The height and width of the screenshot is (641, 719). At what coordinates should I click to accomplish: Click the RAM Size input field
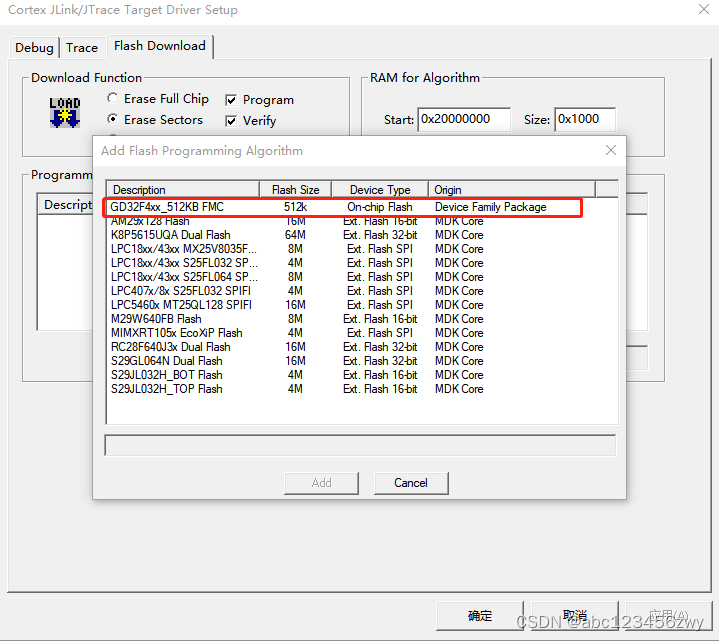(585, 119)
